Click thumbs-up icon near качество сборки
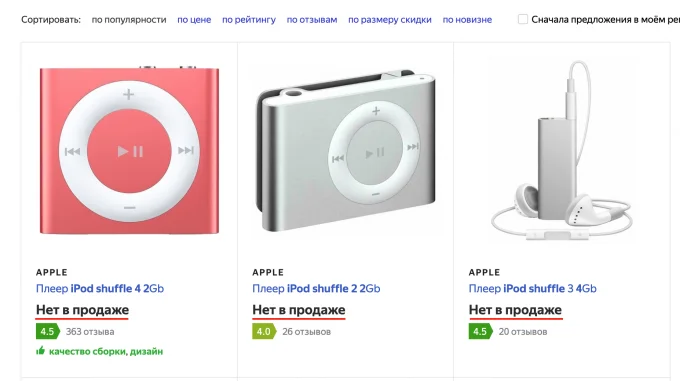This screenshot has width=680, height=381. coord(40,350)
